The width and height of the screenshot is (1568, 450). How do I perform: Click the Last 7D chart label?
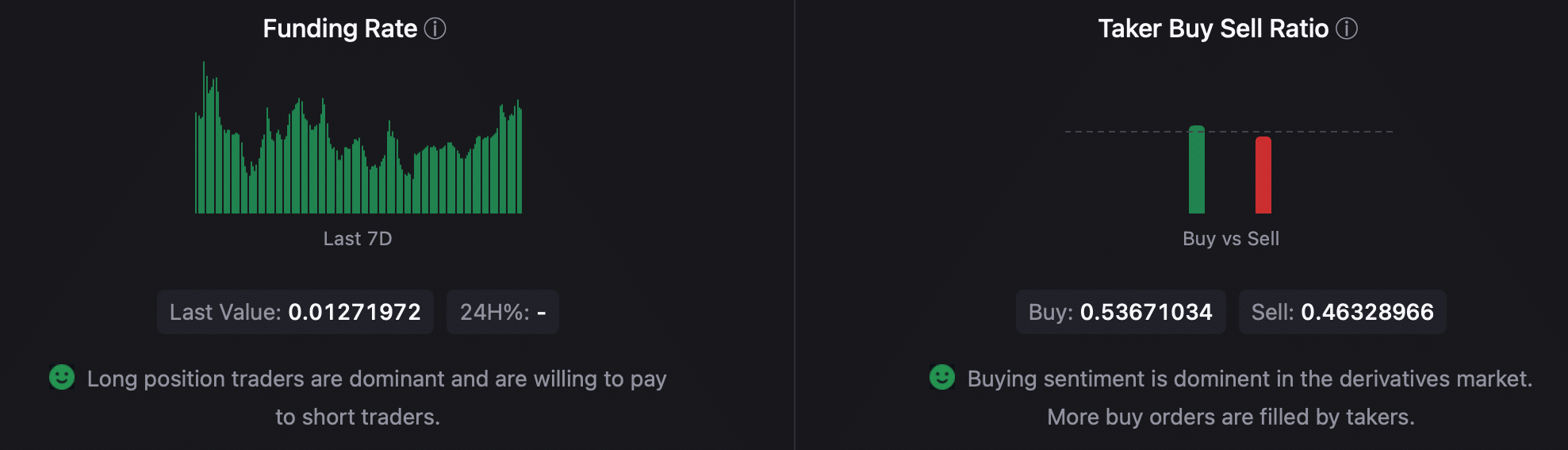point(358,239)
